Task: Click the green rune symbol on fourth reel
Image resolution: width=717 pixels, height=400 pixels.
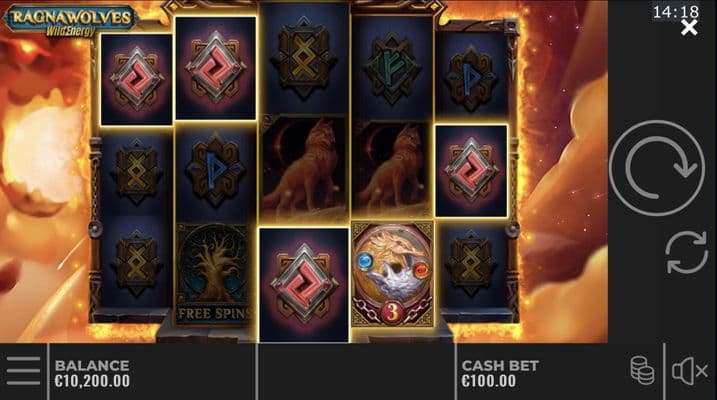Action: [392, 69]
